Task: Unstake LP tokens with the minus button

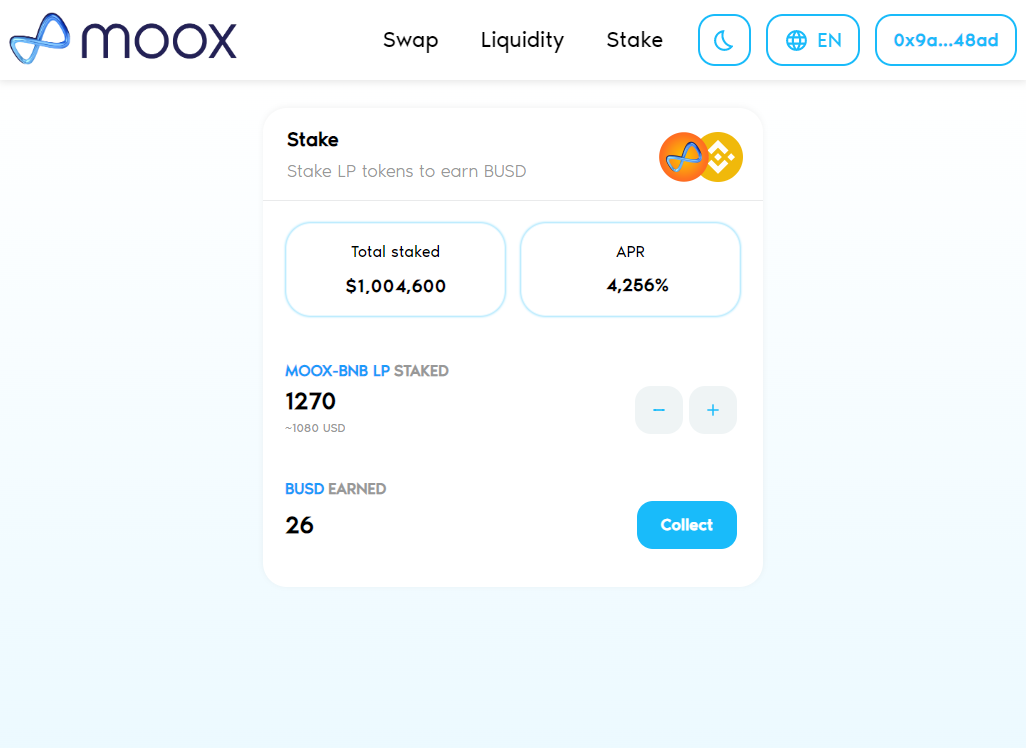Action: tap(659, 410)
